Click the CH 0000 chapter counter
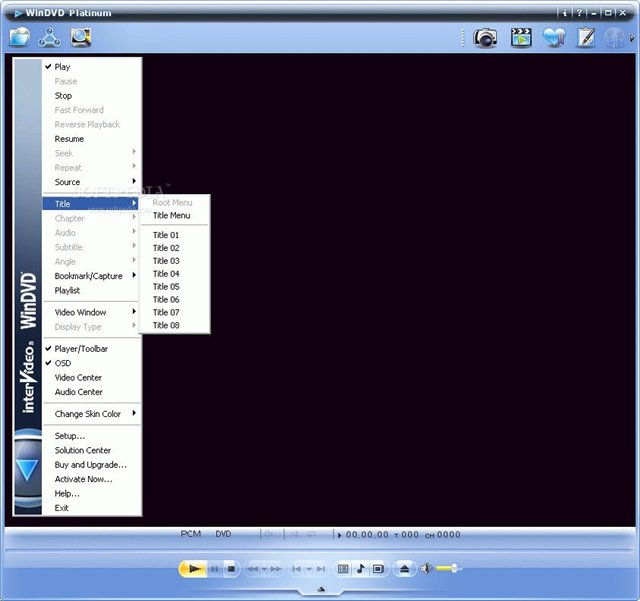Screen dimensions: 640x601 tap(443, 534)
